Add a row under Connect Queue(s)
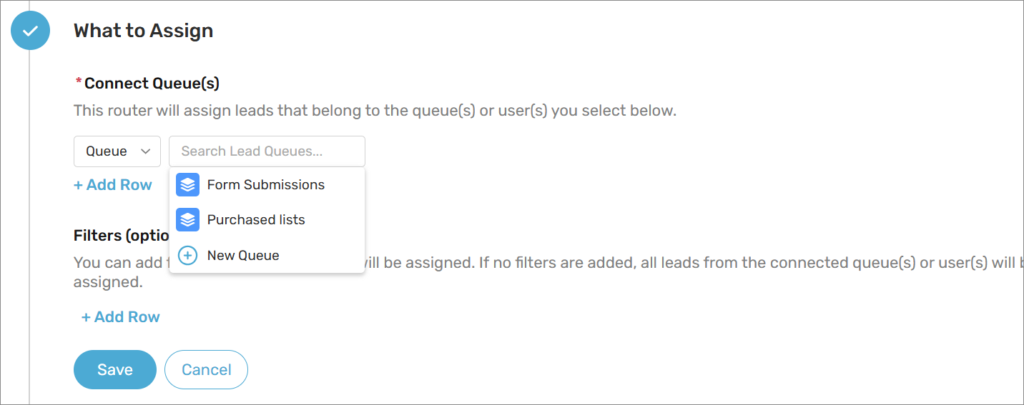Viewport: 1024px width, 405px height. 113,185
